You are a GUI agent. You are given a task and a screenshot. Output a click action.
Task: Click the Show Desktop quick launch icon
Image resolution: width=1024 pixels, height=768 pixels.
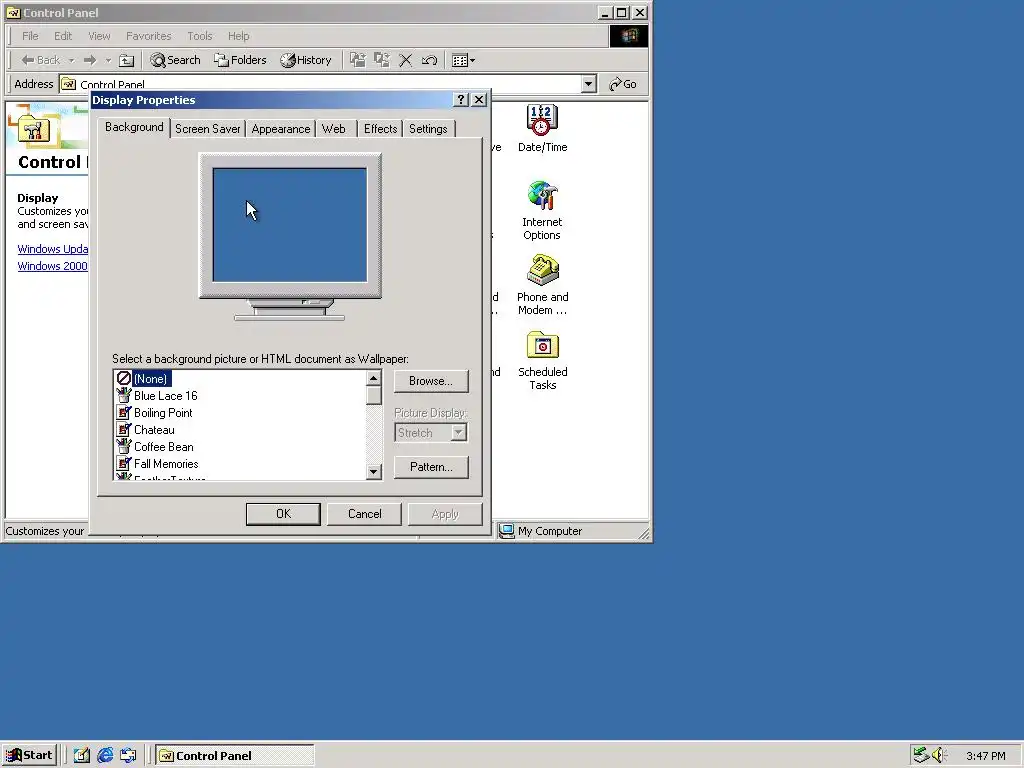click(82, 756)
